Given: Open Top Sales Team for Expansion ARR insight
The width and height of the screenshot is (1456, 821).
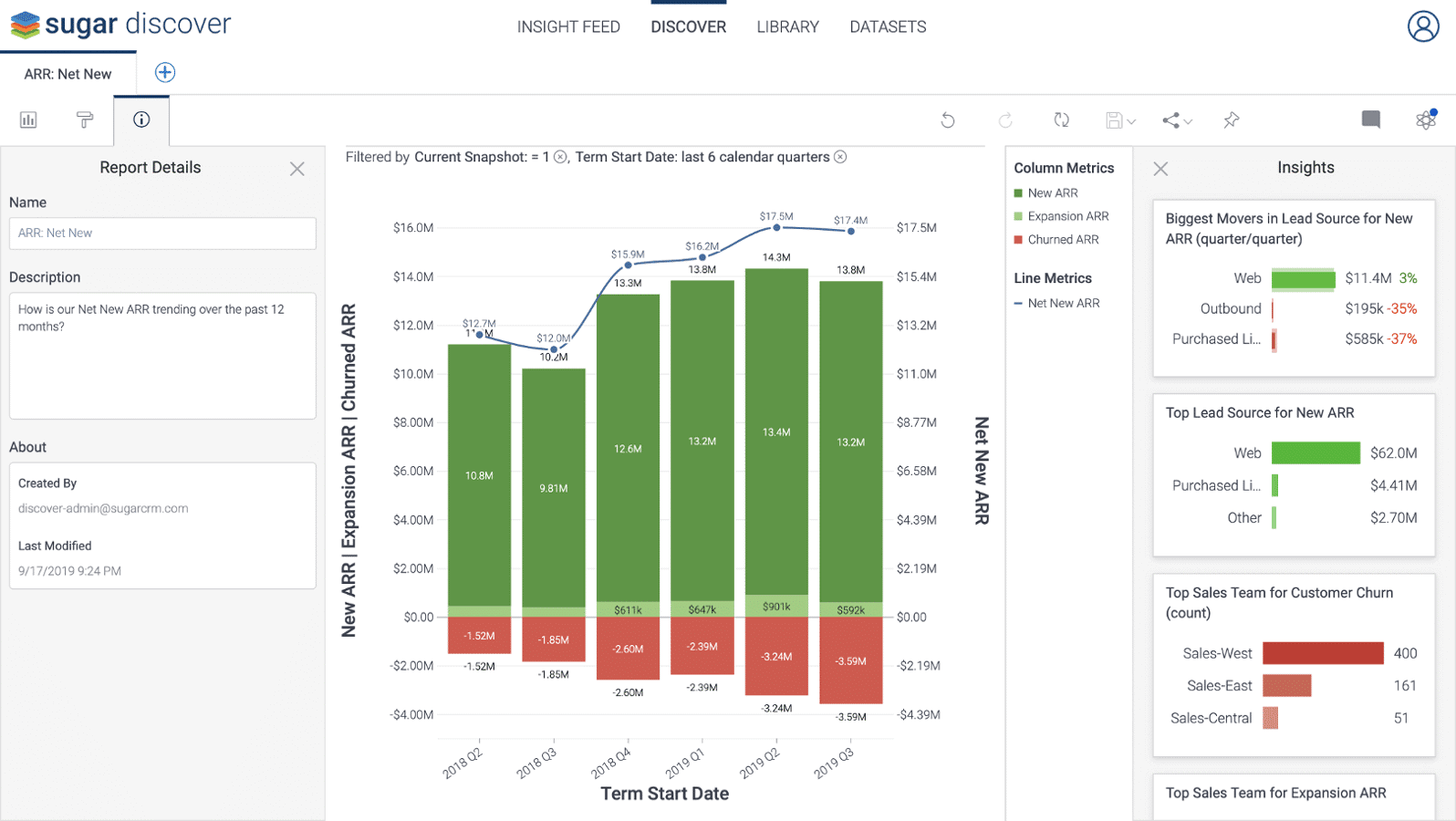Looking at the screenshot, I should tap(1294, 797).
